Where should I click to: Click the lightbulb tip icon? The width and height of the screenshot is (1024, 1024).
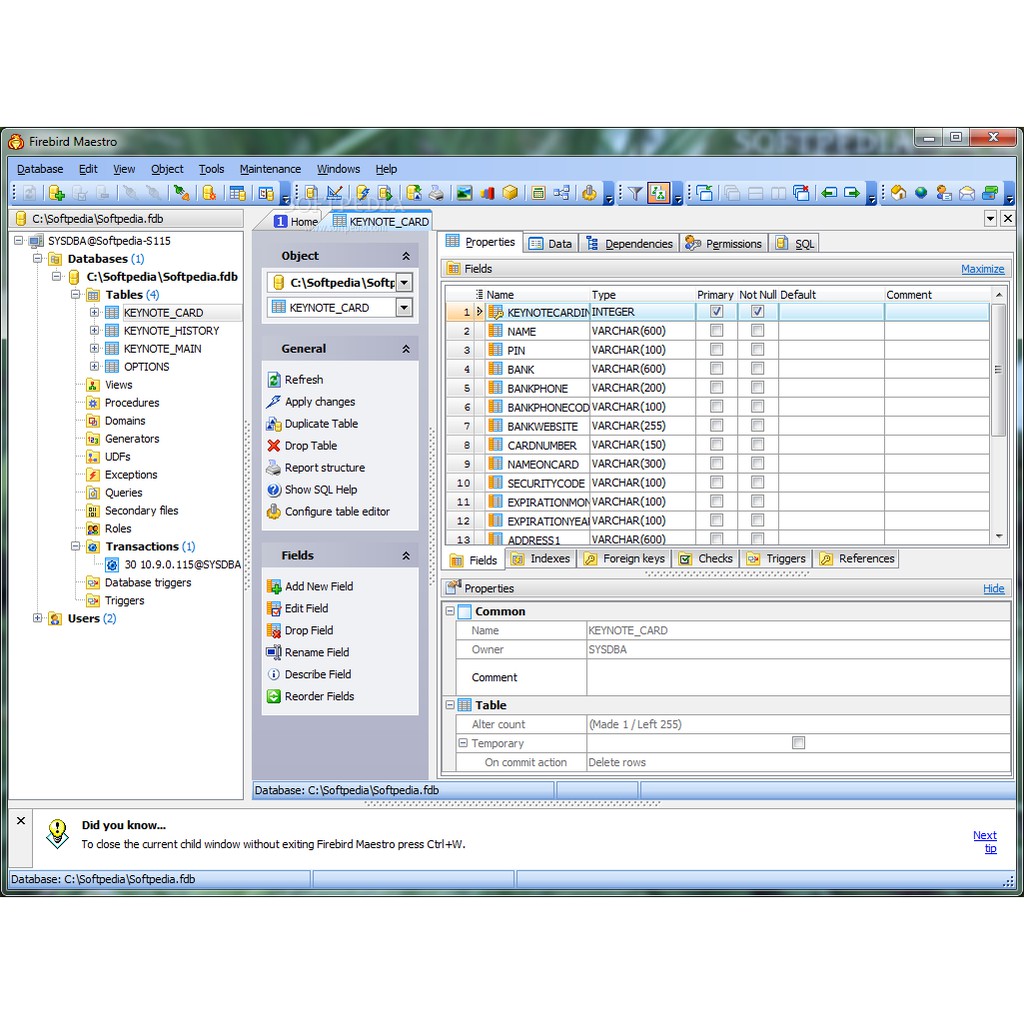coord(57,834)
